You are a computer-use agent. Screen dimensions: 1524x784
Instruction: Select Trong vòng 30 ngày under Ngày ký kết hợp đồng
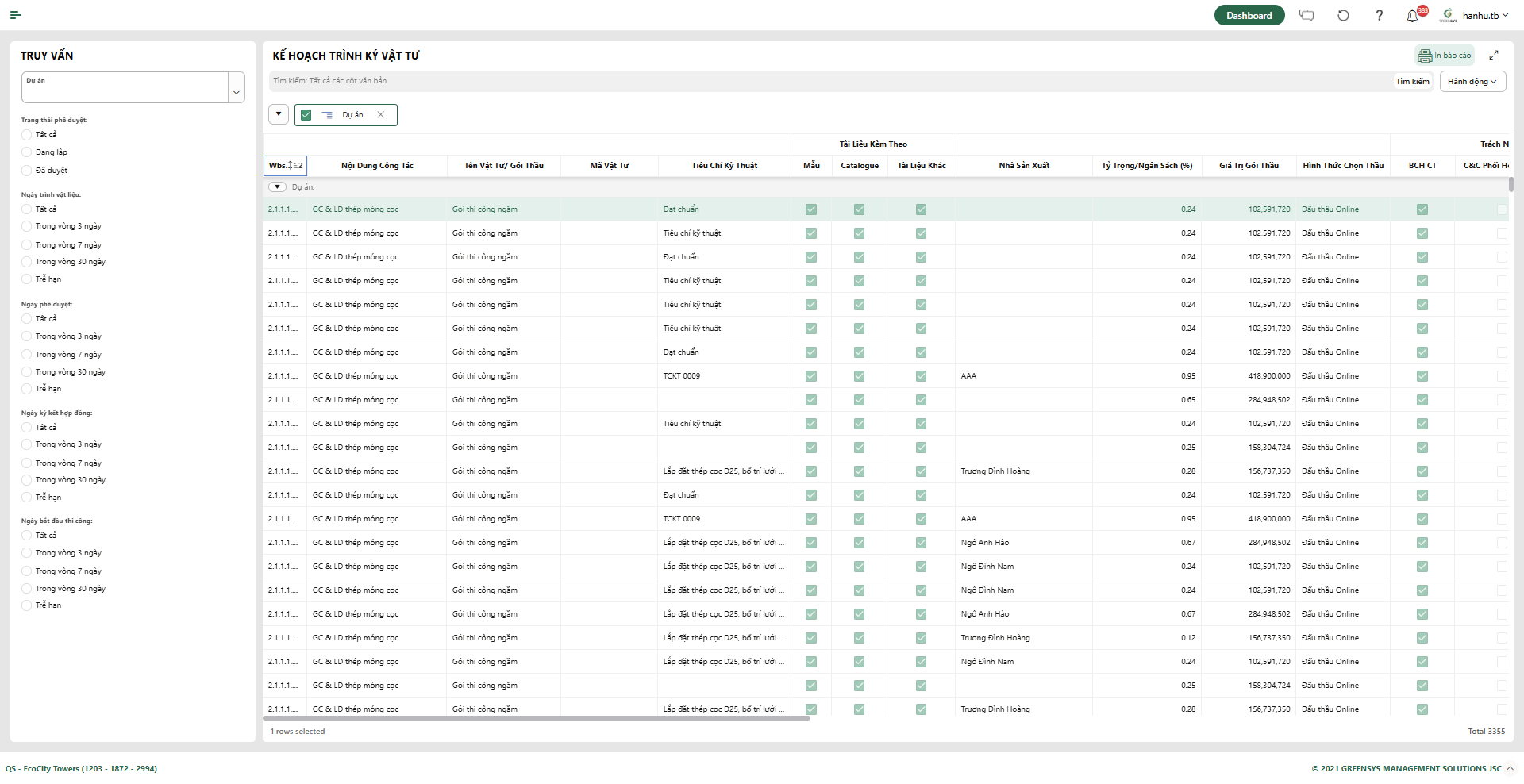[x=27, y=480]
